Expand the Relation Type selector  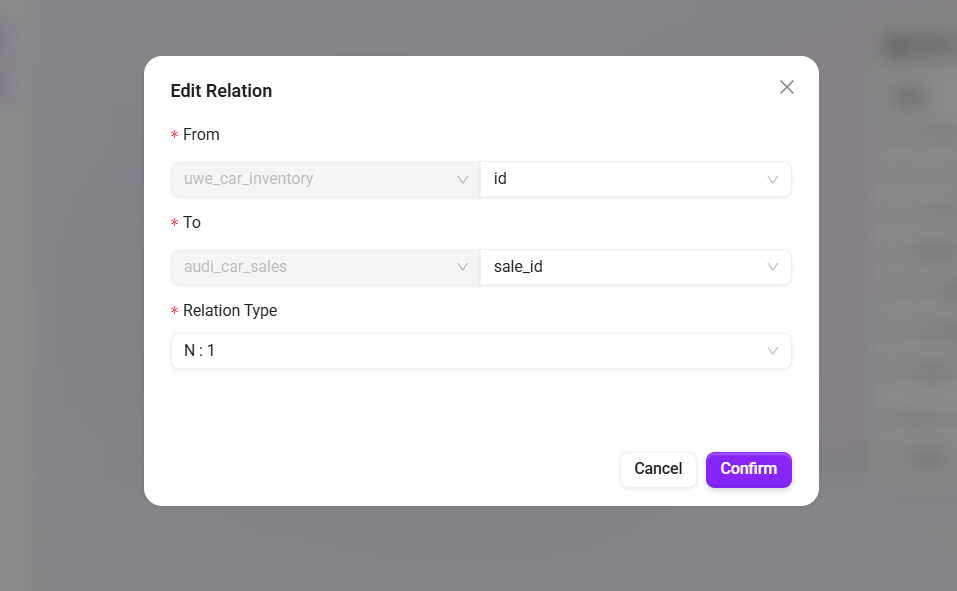470,351
